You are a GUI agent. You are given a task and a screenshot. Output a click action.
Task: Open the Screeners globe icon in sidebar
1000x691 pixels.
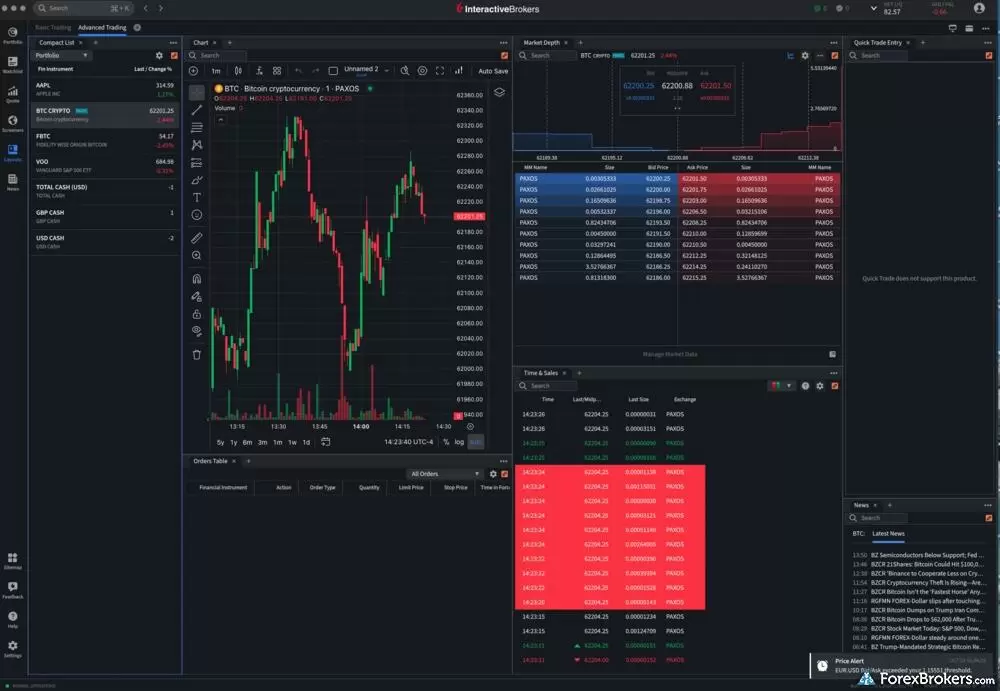point(13,123)
